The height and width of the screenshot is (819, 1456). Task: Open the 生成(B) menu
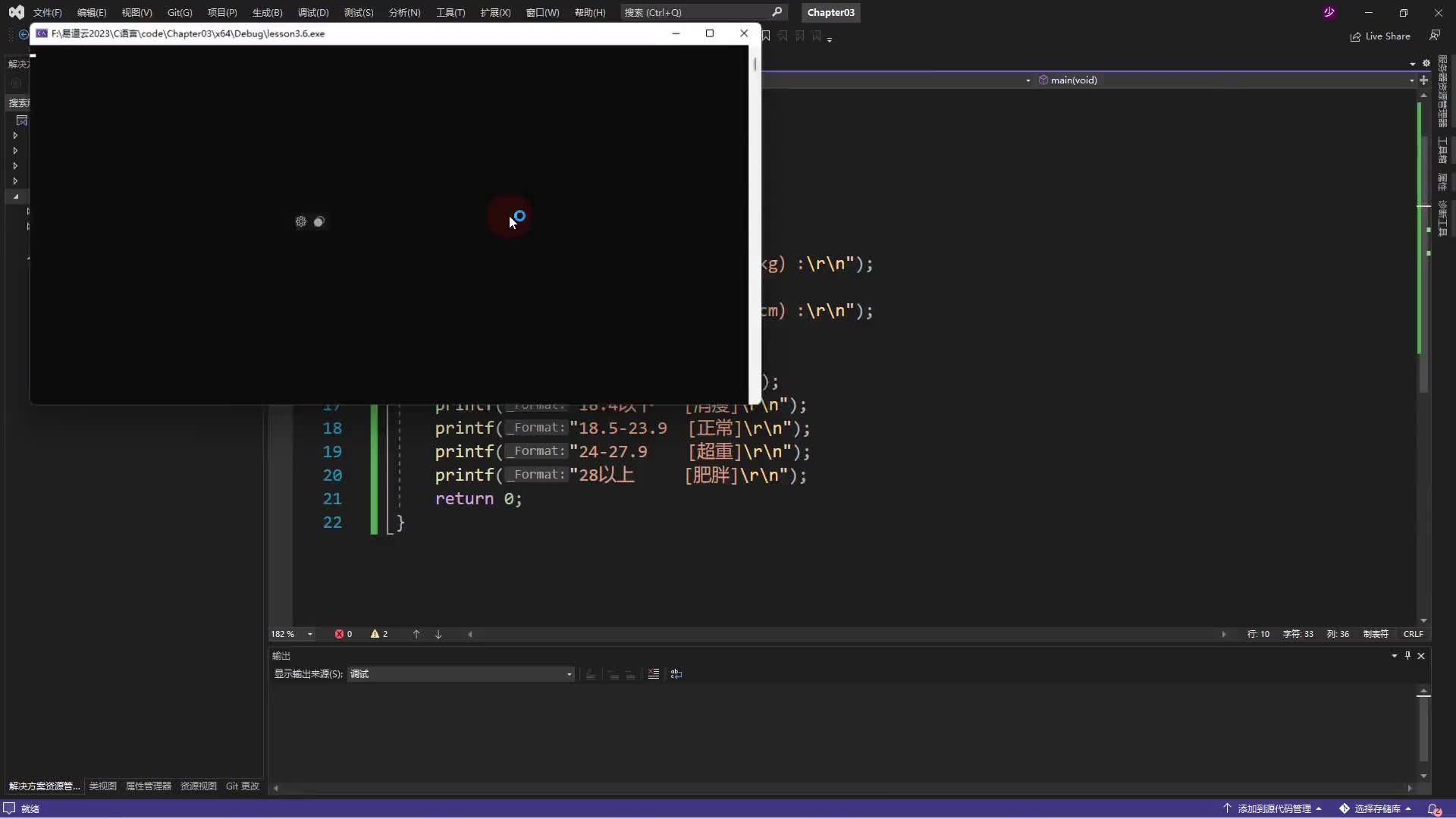(x=267, y=12)
